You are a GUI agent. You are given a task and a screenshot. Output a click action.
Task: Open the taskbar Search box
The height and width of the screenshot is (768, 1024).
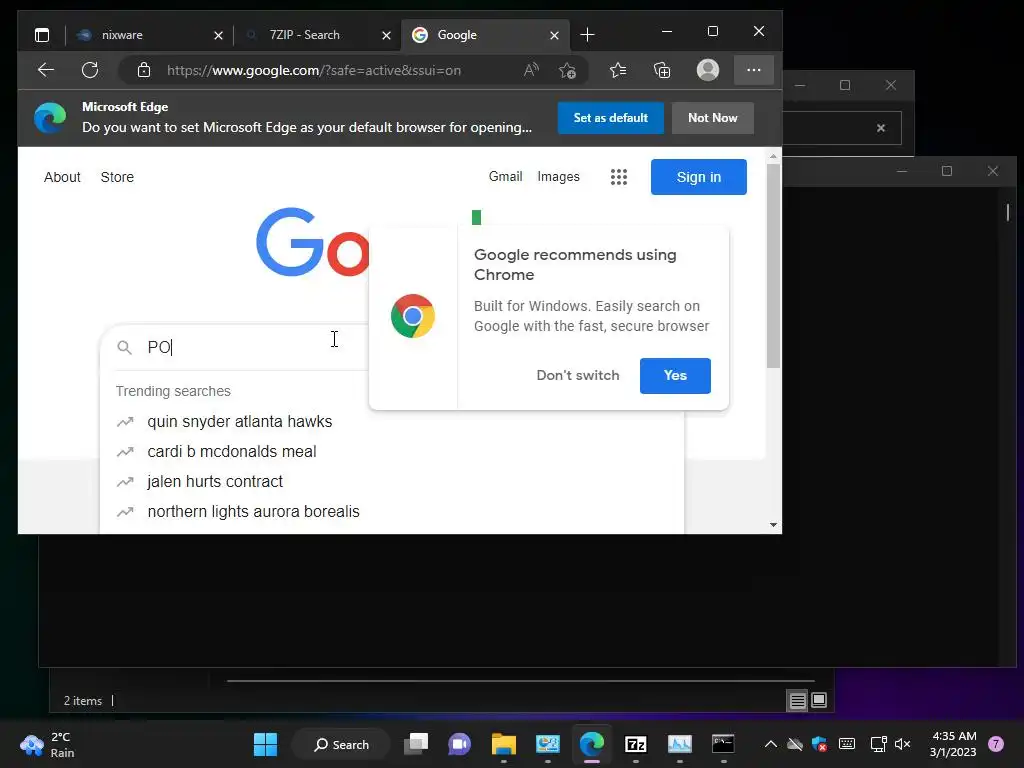341,744
